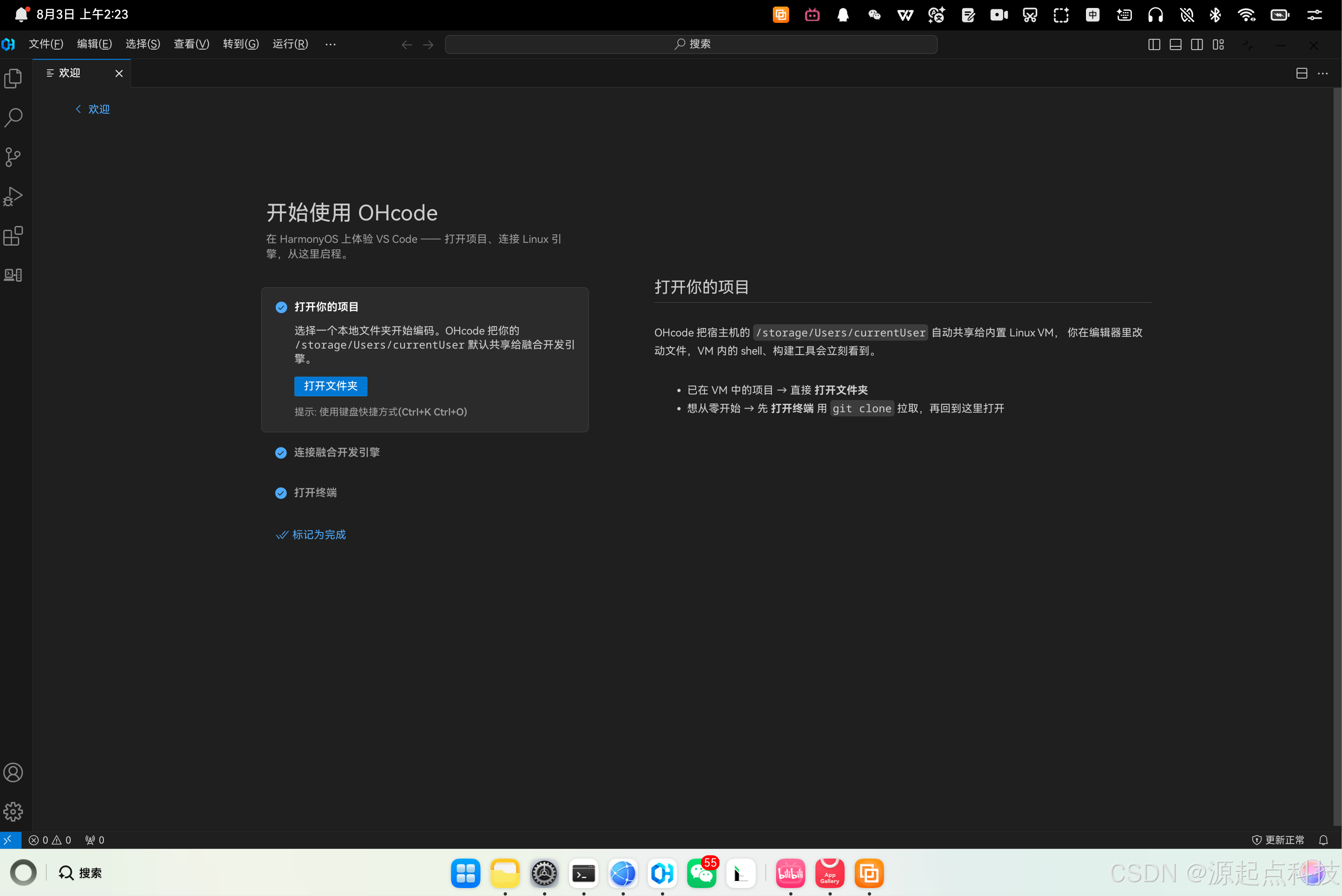Toggle the primary side bar layout icon
The image size is (1342, 896).
pyautogui.click(x=1154, y=44)
